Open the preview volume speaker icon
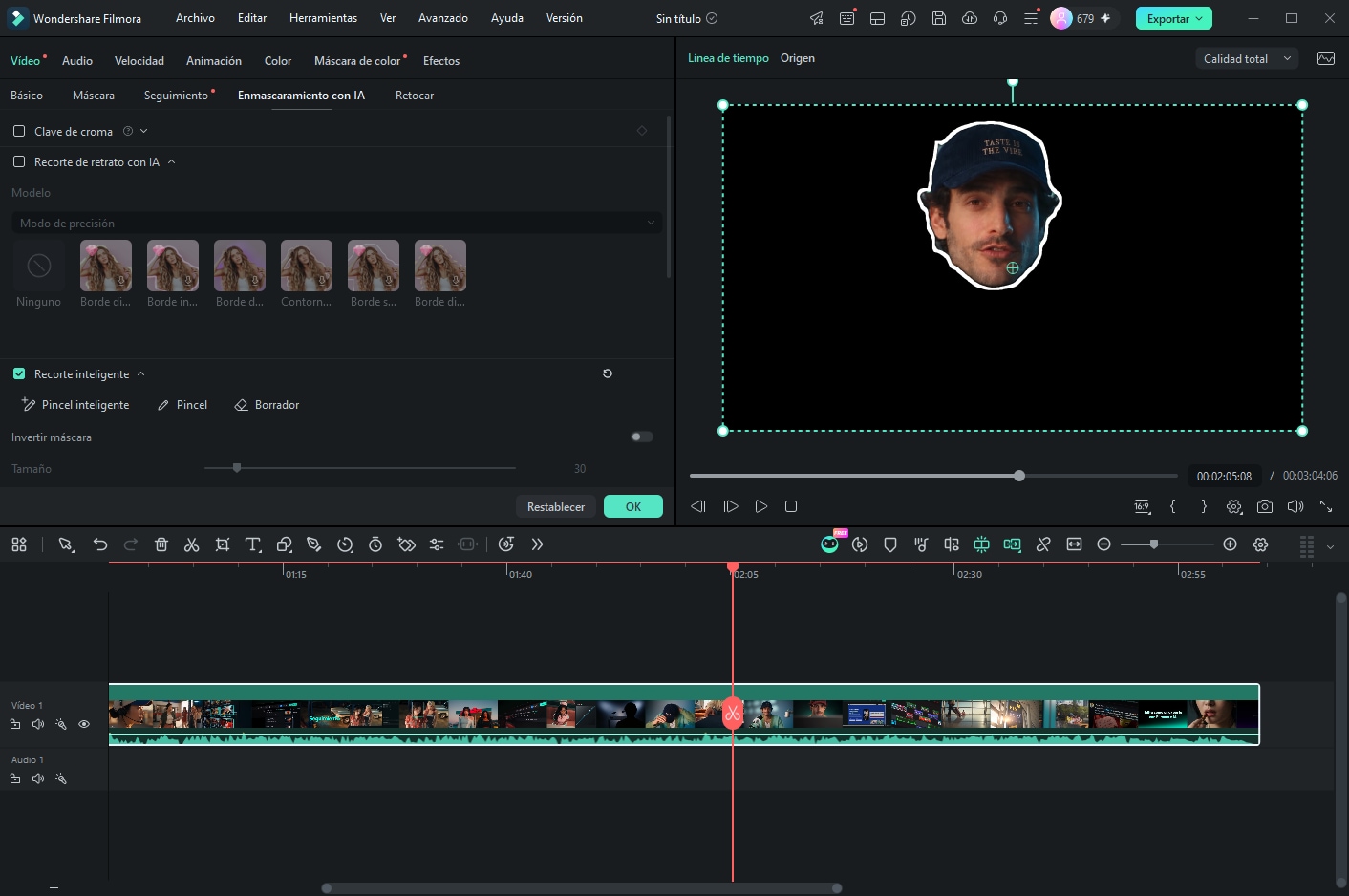The width and height of the screenshot is (1349, 896). (1295, 506)
